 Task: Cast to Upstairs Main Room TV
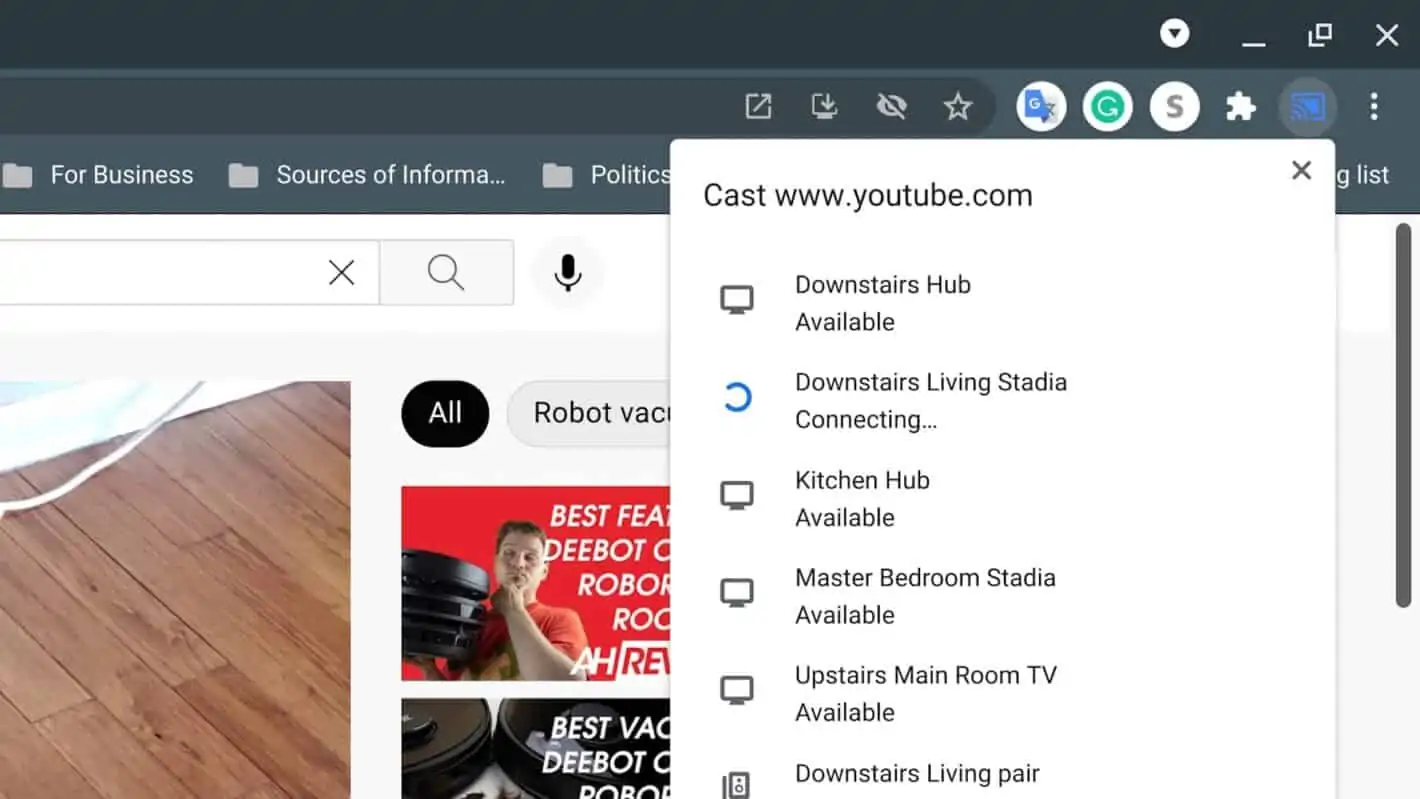tap(1002, 693)
